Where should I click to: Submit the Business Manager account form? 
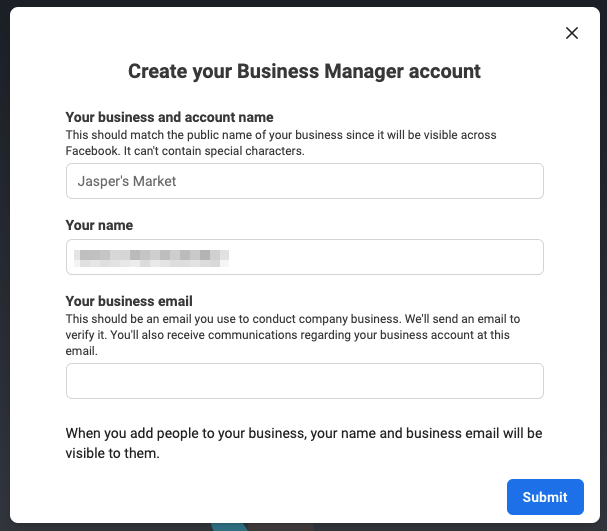[545, 497]
